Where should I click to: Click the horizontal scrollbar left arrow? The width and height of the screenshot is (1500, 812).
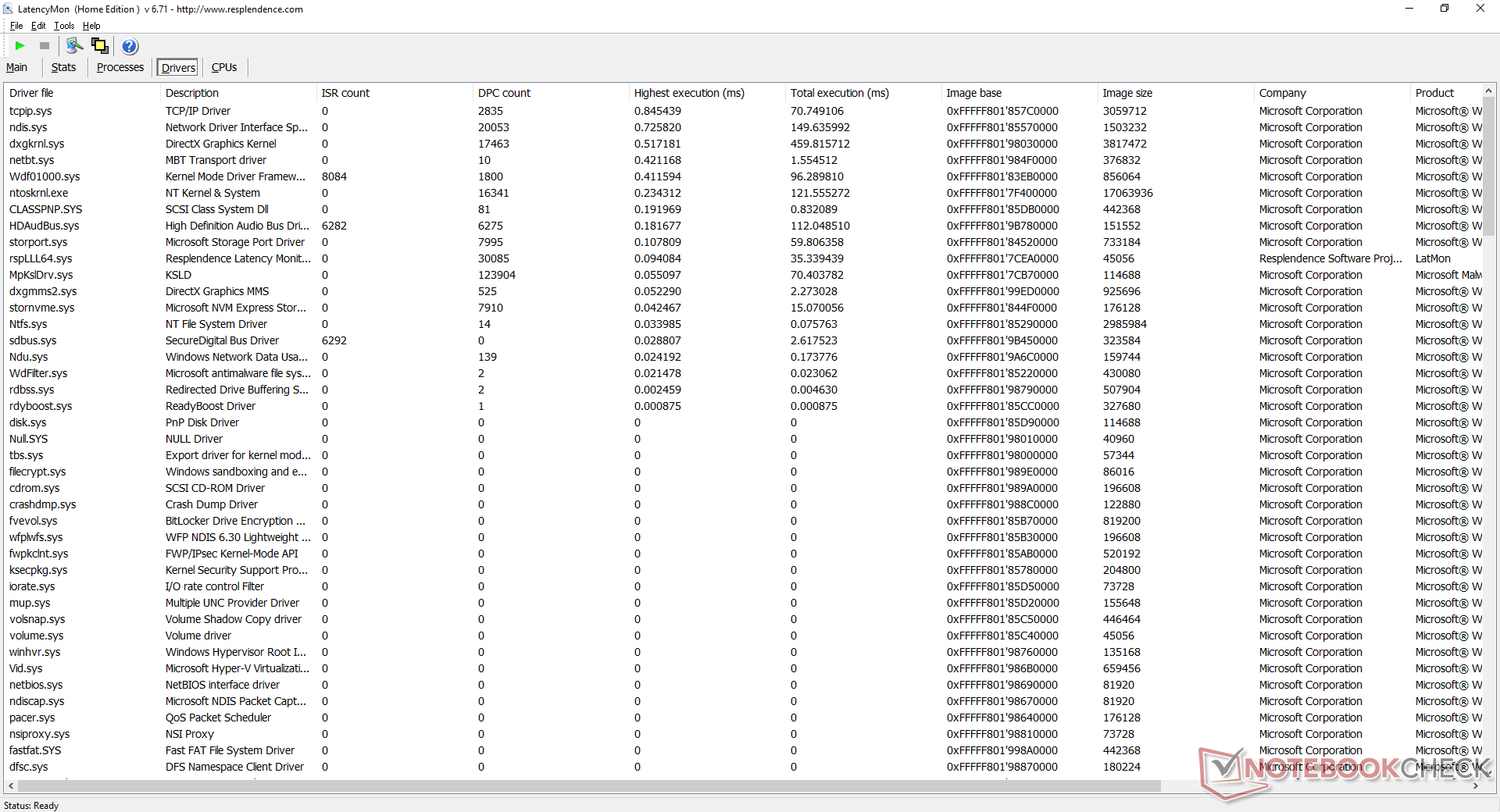[10, 786]
